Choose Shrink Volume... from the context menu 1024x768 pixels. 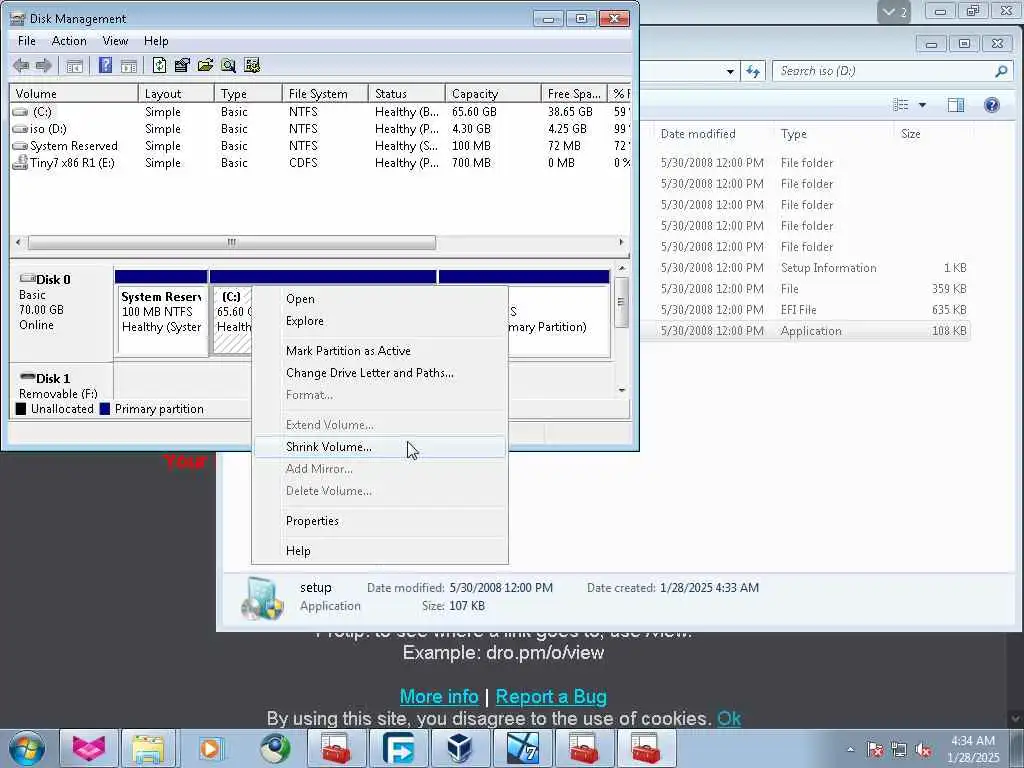379,447
